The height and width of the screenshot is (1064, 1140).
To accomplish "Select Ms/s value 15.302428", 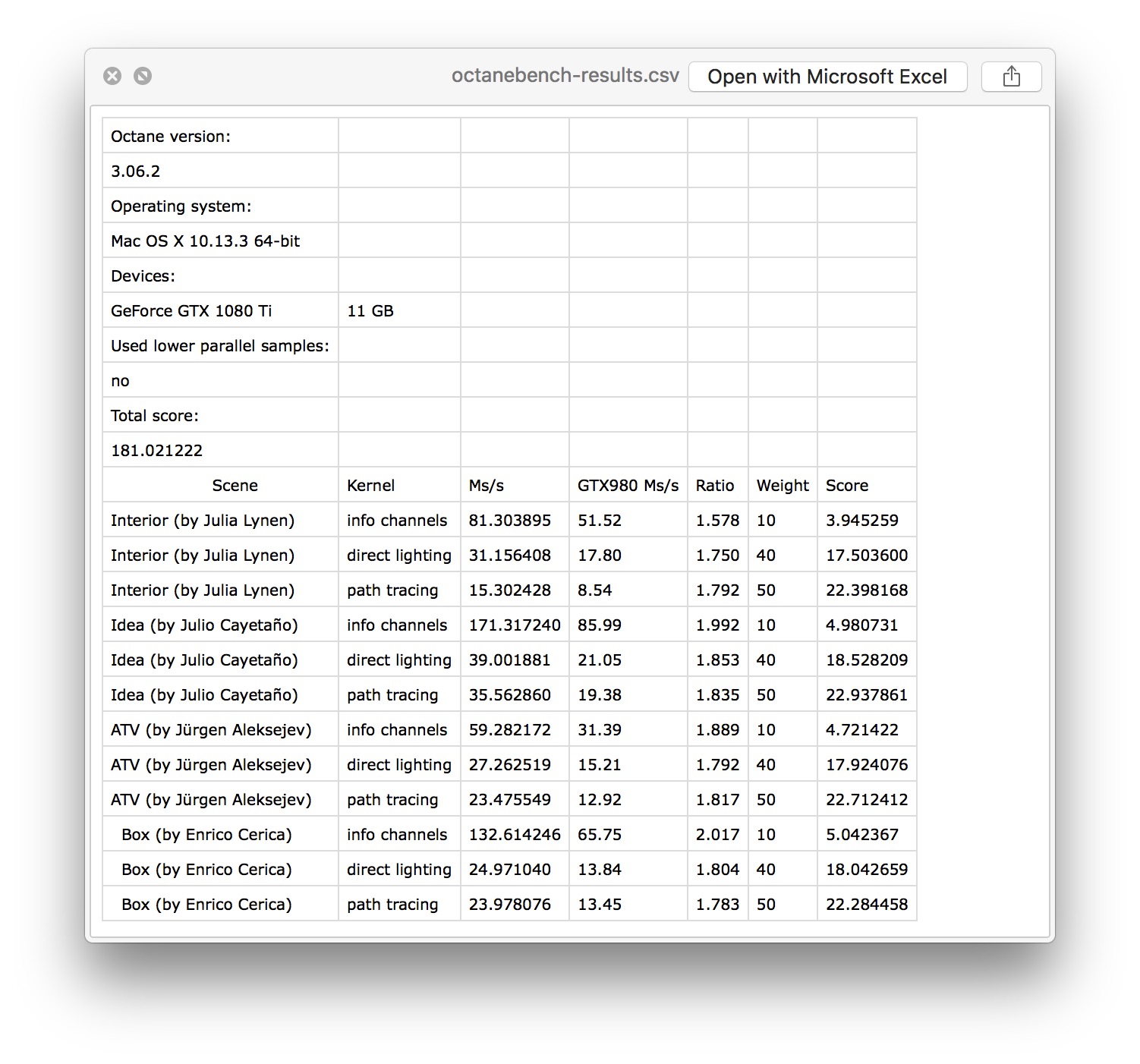I will point(515,590).
